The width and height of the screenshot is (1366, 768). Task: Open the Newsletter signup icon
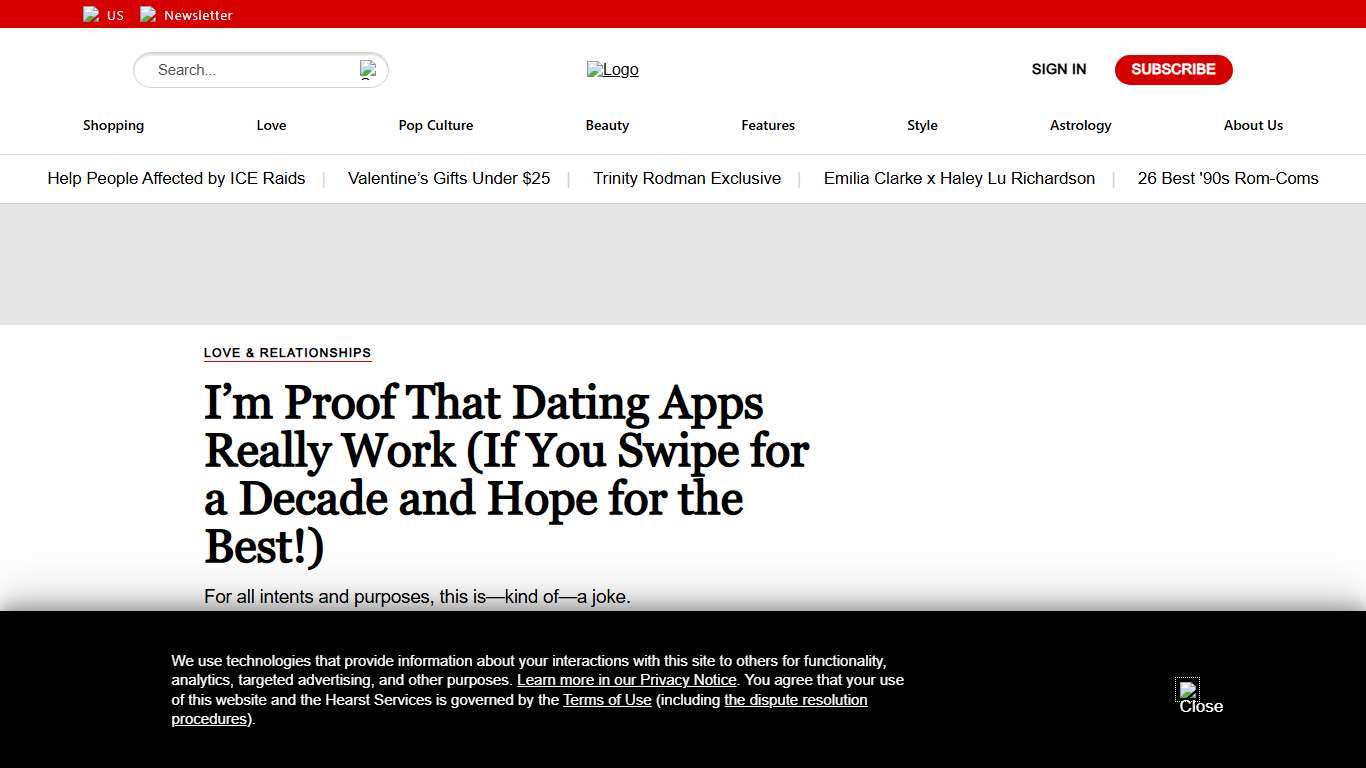[x=149, y=14]
